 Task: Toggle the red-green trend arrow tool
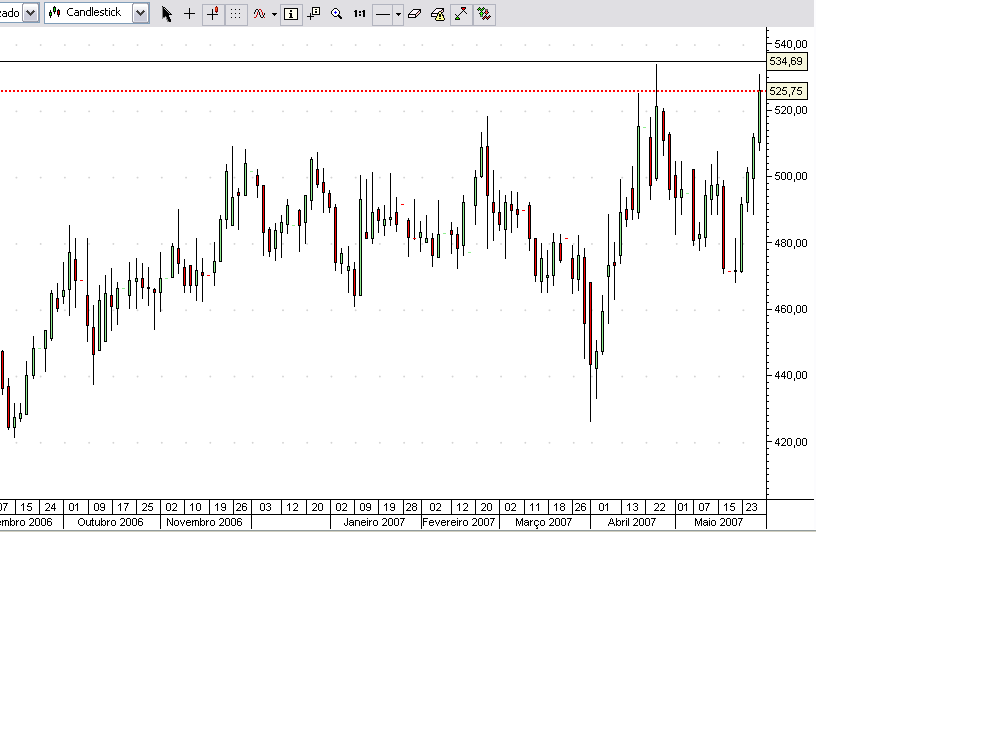tap(461, 13)
